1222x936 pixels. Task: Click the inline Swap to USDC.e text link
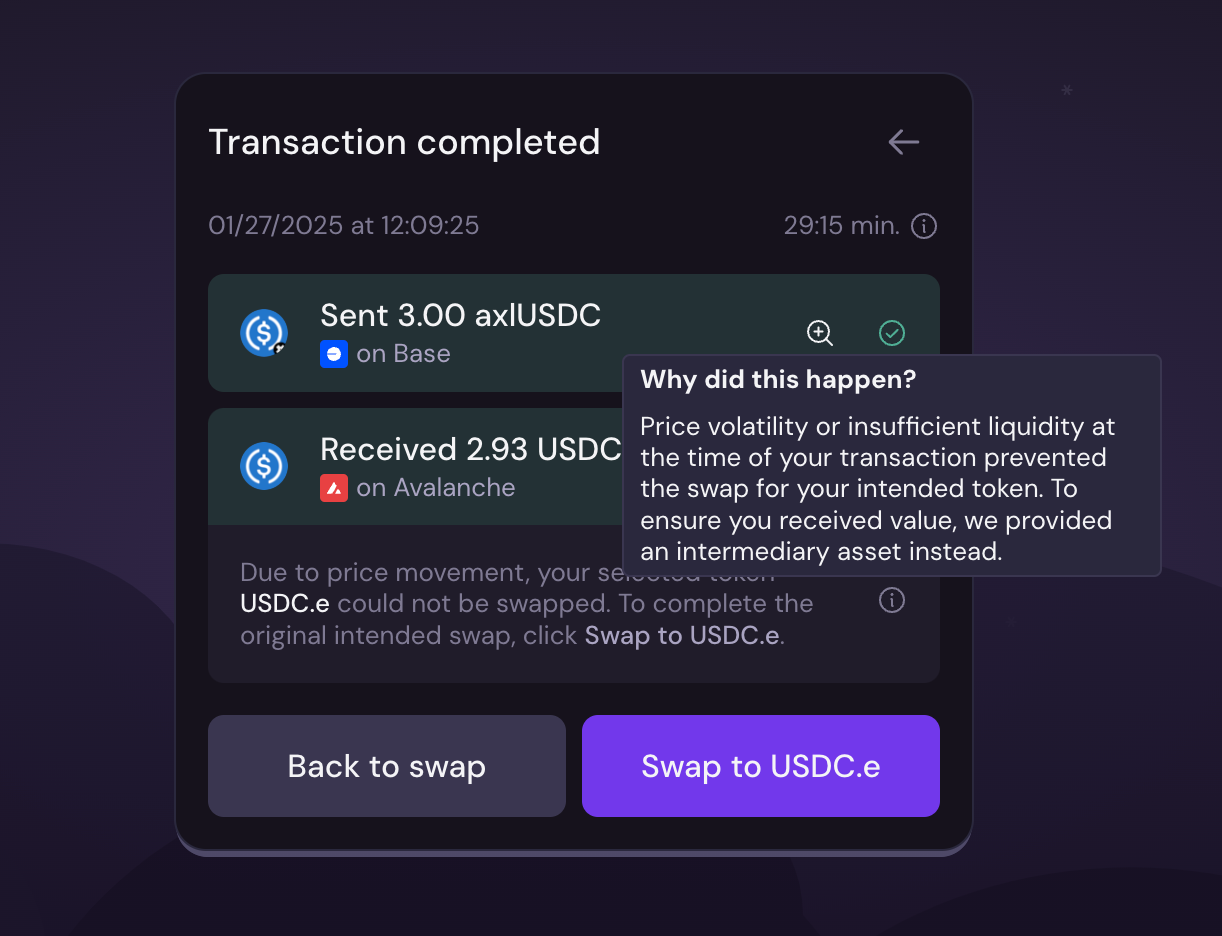(681, 636)
